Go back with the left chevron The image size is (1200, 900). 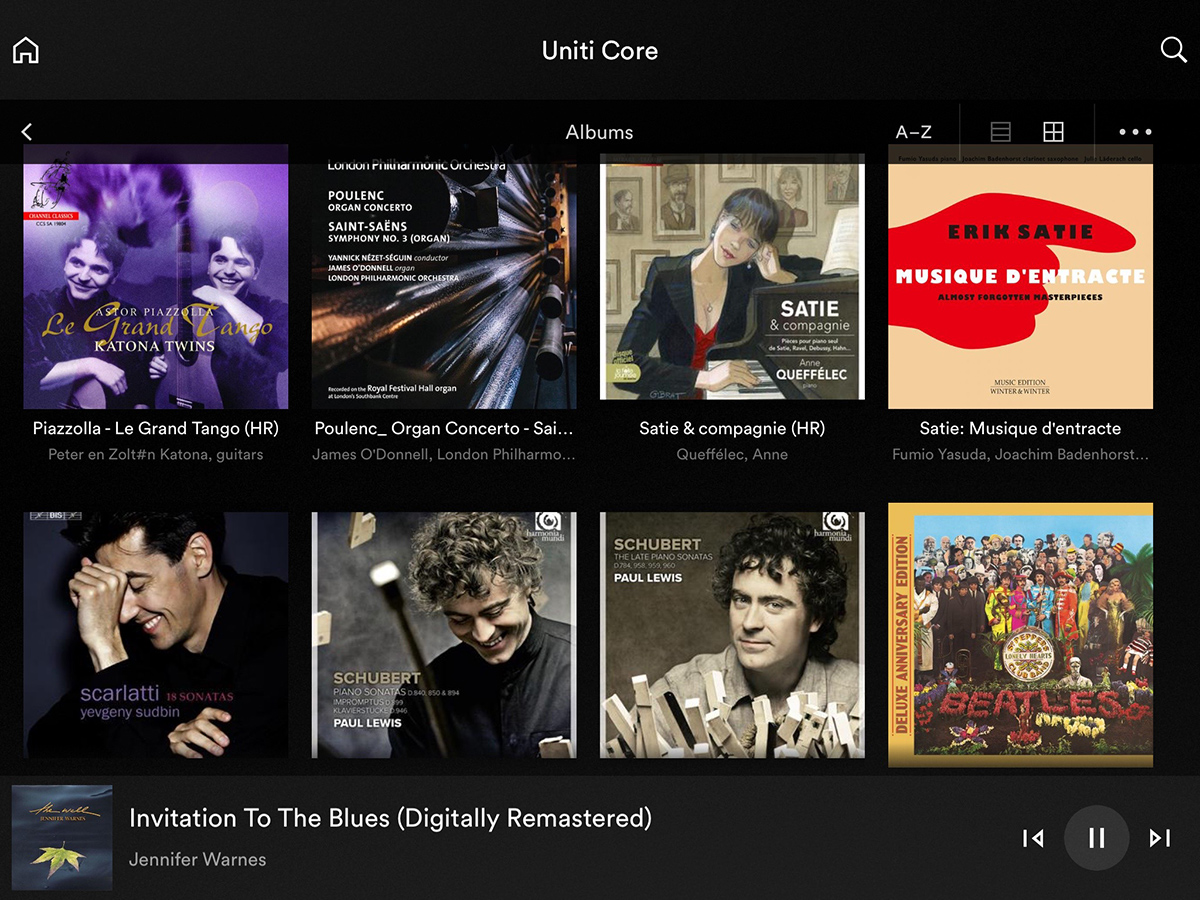pos(27,132)
